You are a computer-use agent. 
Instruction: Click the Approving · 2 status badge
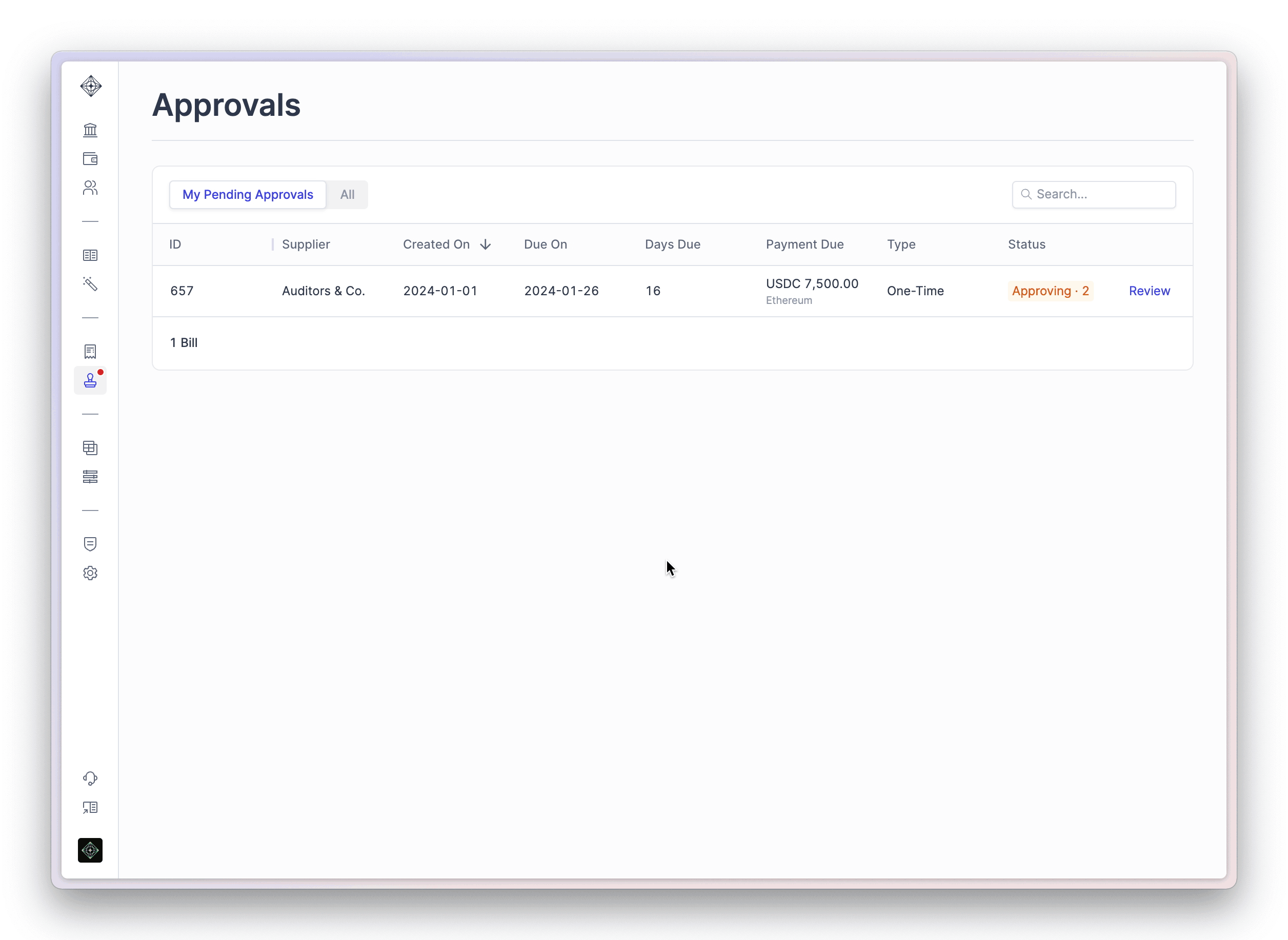[1050, 291]
